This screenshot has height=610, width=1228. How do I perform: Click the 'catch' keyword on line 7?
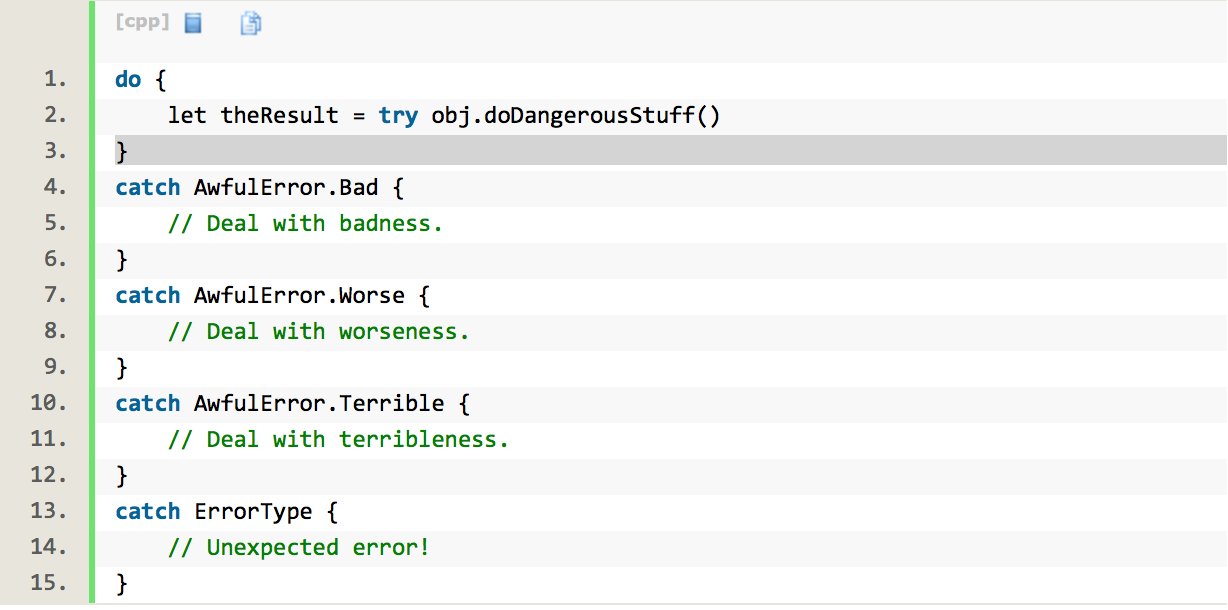[148, 295]
